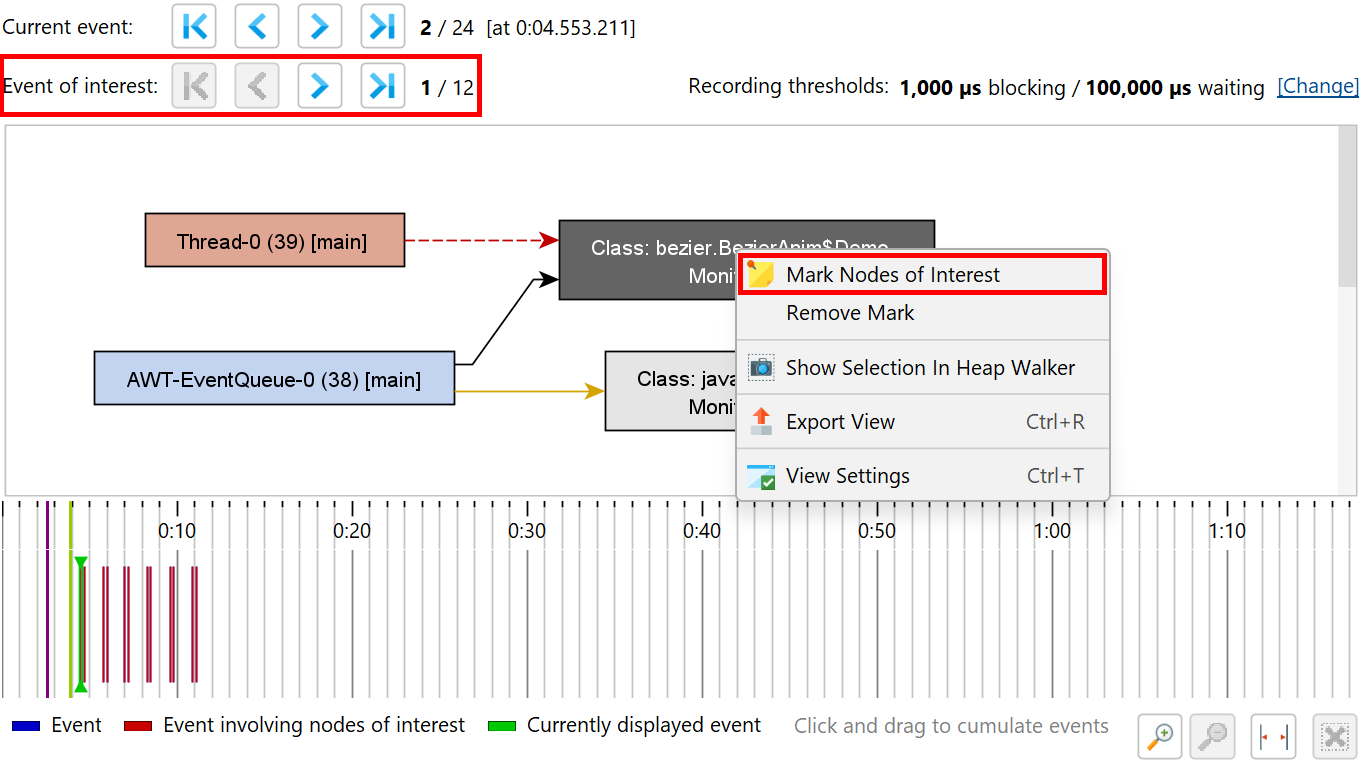Image resolution: width=1360 pixels, height=763 pixels.
Task: Jump to first current event
Action: [194, 26]
